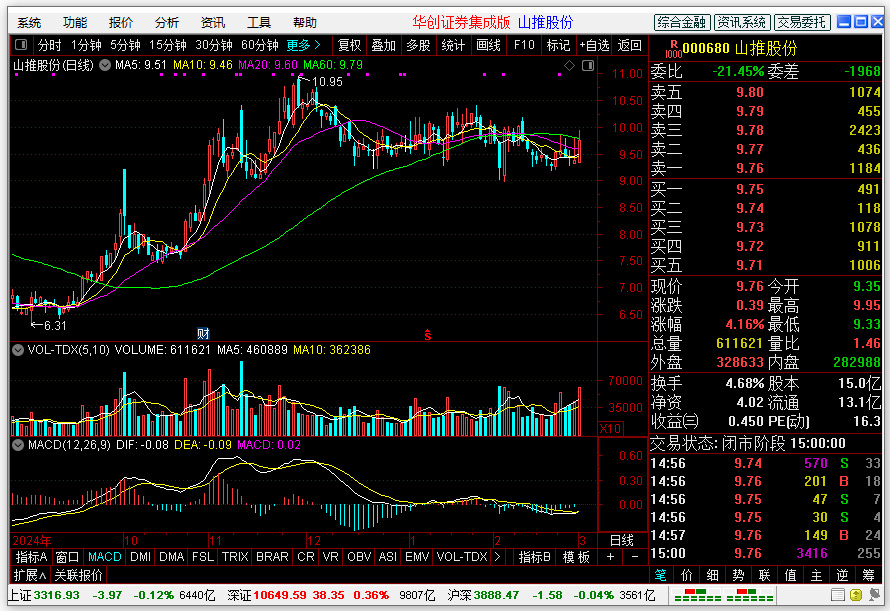Click the 上证 index value 3316.93
Image resolution: width=890 pixels, height=611 pixels.
57,595
